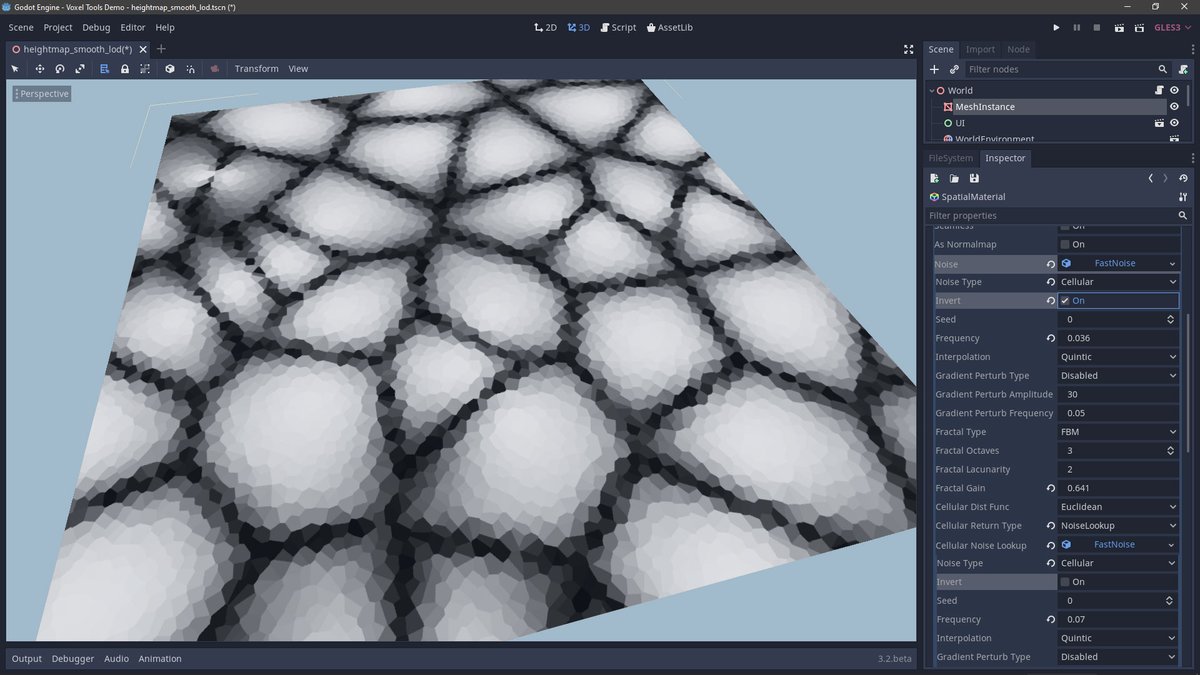The height and width of the screenshot is (675, 1200).
Task: Open the Script workspace
Action: 618,27
